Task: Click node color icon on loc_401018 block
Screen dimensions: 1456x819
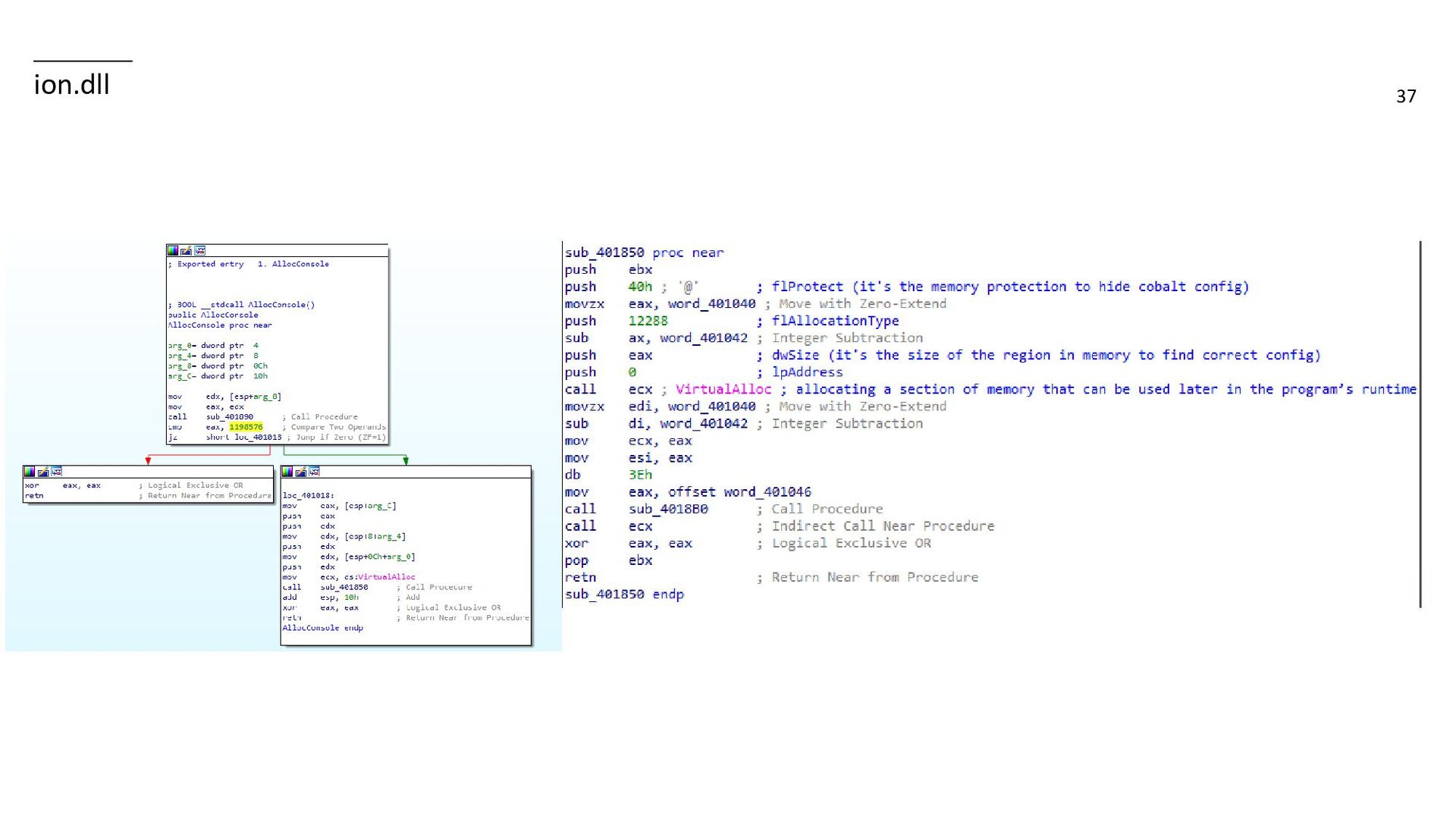Action: (287, 472)
